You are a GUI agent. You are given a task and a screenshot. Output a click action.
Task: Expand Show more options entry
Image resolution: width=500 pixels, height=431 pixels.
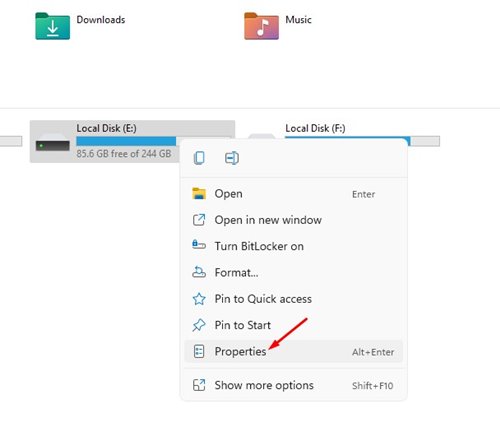tap(293, 385)
